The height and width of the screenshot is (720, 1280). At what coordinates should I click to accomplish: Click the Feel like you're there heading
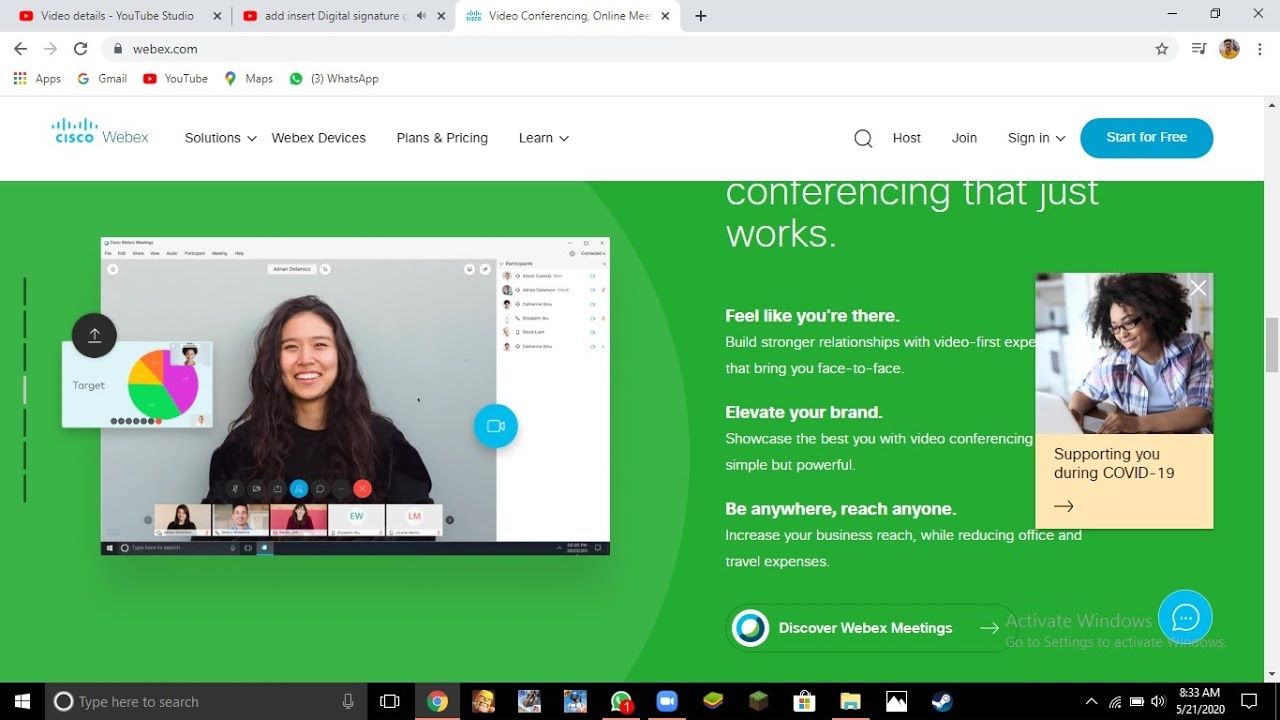click(x=812, y=316)
